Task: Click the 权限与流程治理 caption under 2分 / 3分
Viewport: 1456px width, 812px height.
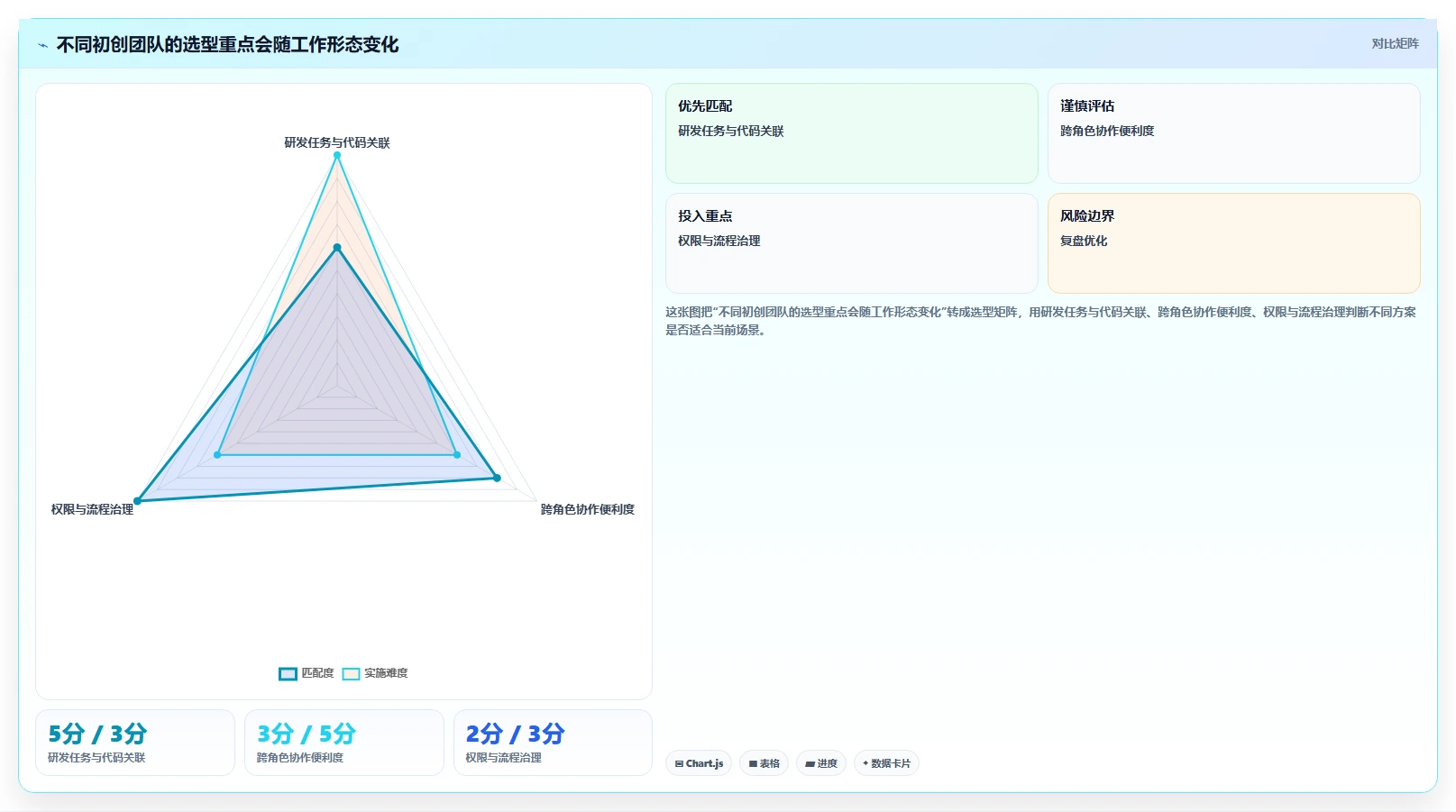Action: (504, 758)
